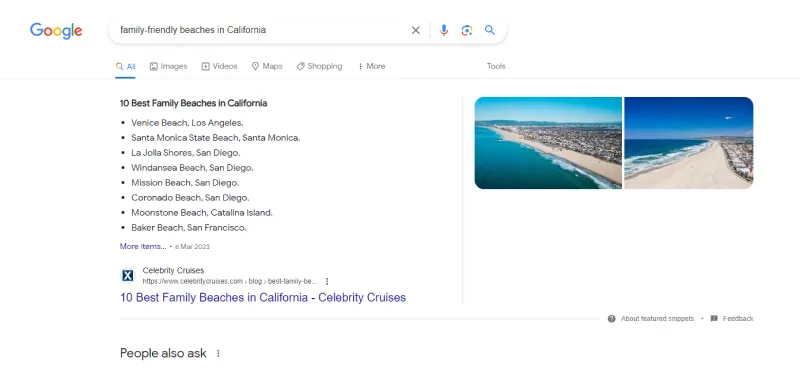Switch to the Videos tab

219,66
